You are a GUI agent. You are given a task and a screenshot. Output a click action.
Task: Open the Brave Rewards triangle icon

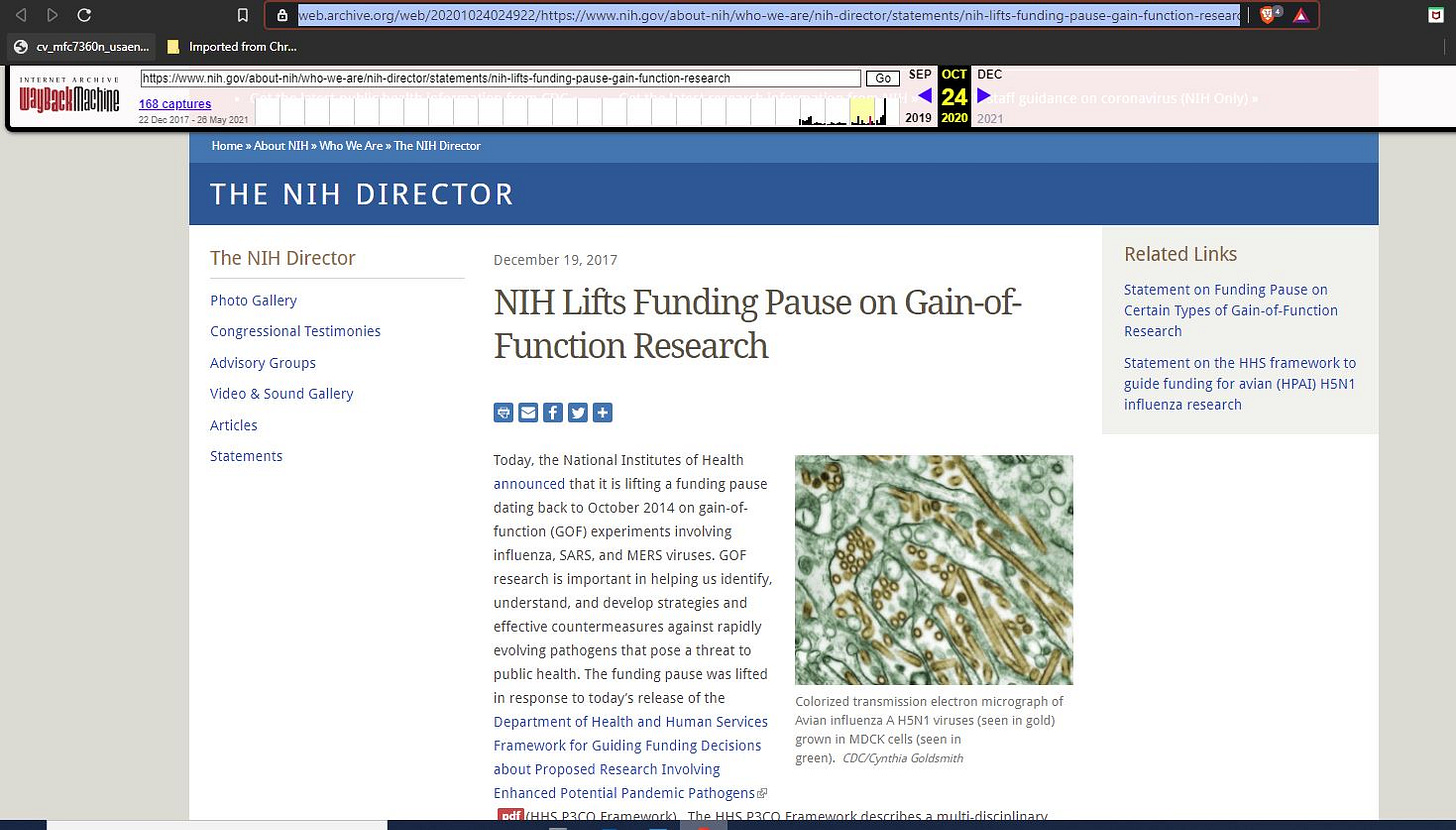coord(1300,15)
